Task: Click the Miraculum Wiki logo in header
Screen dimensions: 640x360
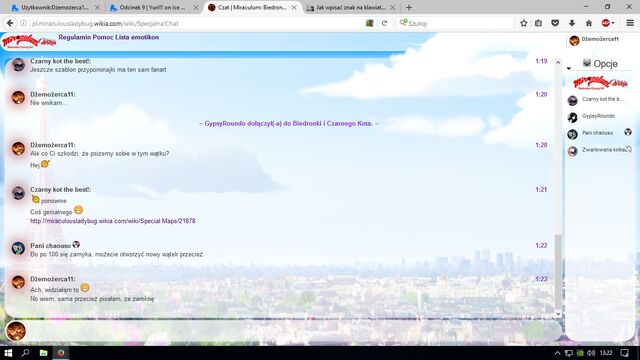Action: click(x=29, y=41)
